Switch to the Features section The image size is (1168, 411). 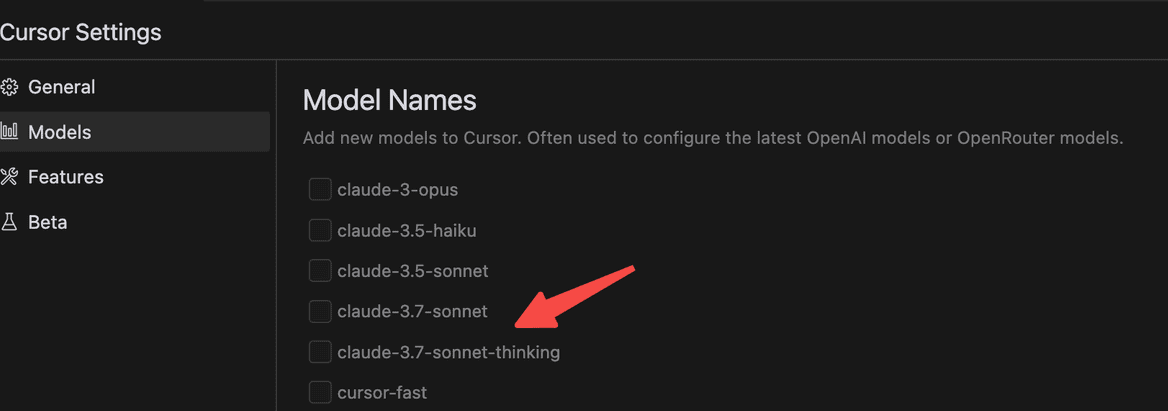(135, 177)
